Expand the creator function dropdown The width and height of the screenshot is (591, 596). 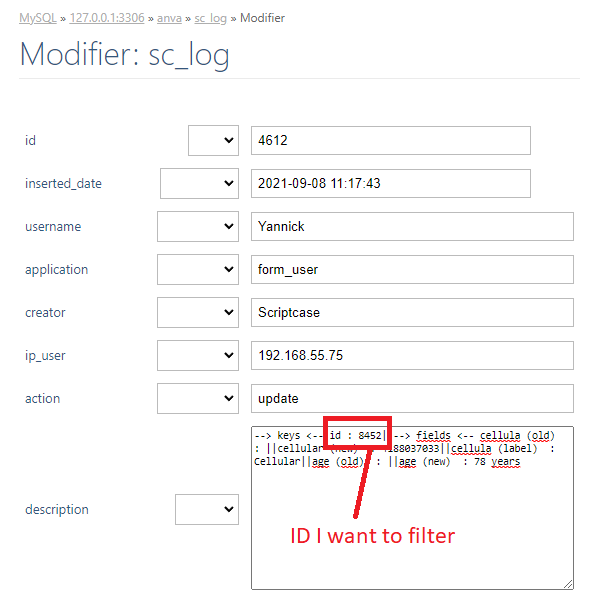(x=198, y=312)
